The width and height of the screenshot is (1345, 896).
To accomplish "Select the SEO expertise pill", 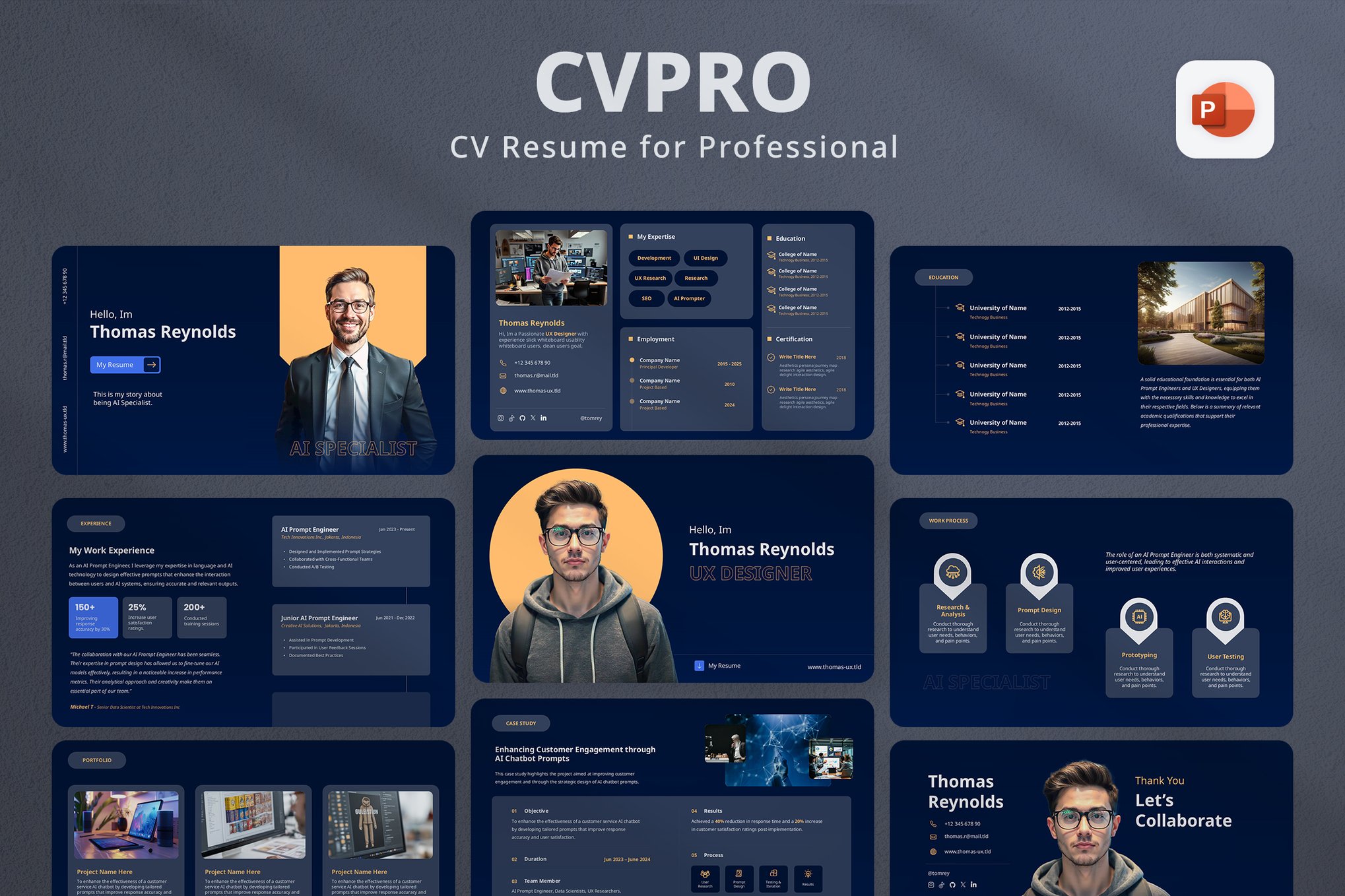I will (x=647, y=299).
